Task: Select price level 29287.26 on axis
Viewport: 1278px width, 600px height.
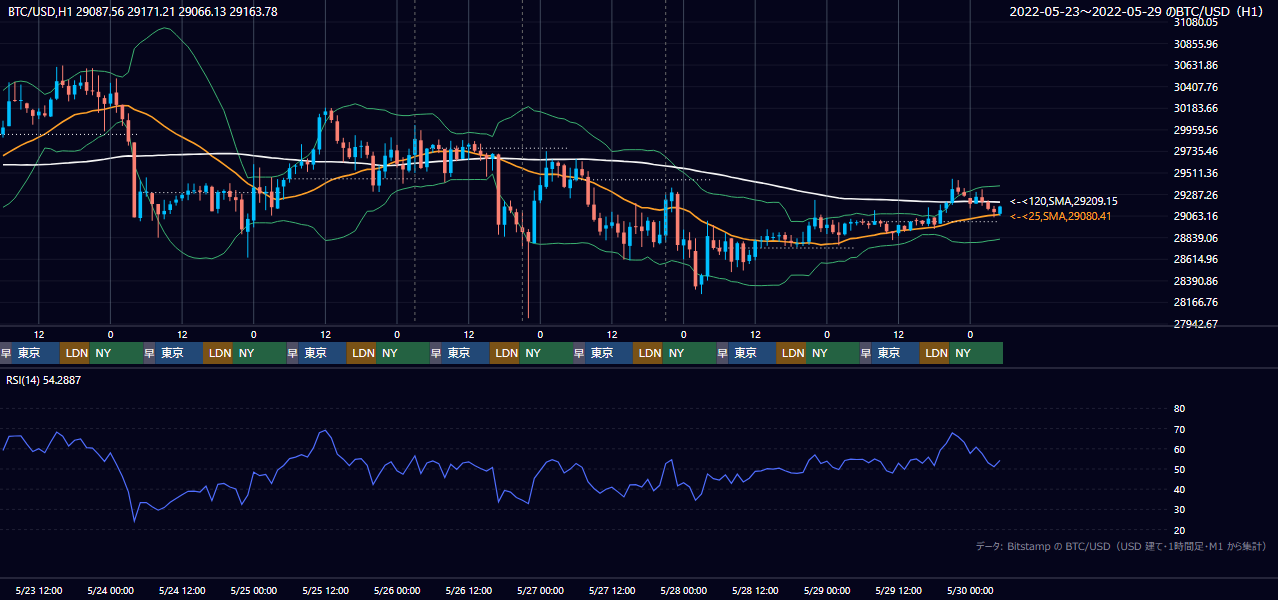Action: (1195, 195)
